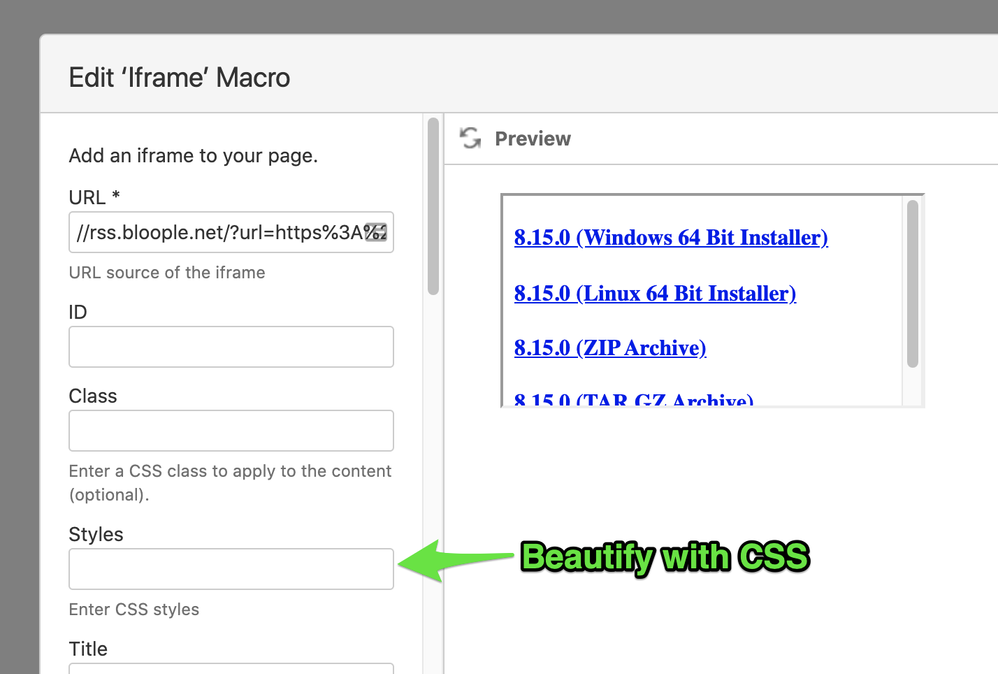
Task: Click the Title input field
Action: 231,668
